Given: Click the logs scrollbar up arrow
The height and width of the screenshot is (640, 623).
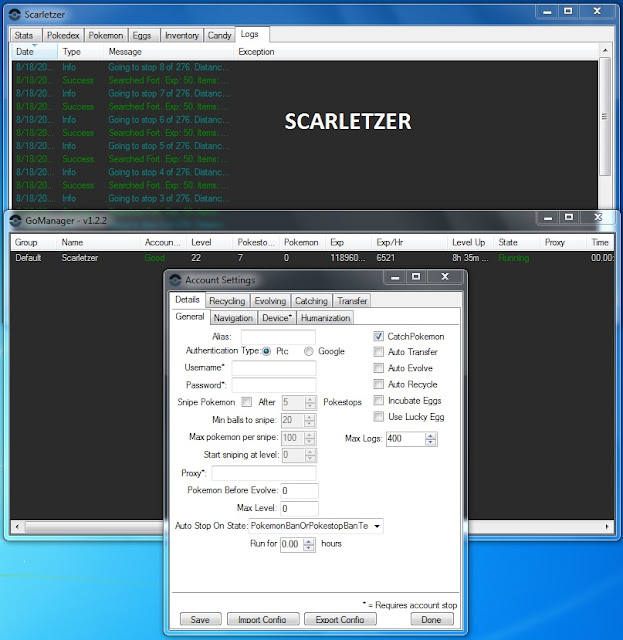Looking at the screenshot, I should click(605, 51).
